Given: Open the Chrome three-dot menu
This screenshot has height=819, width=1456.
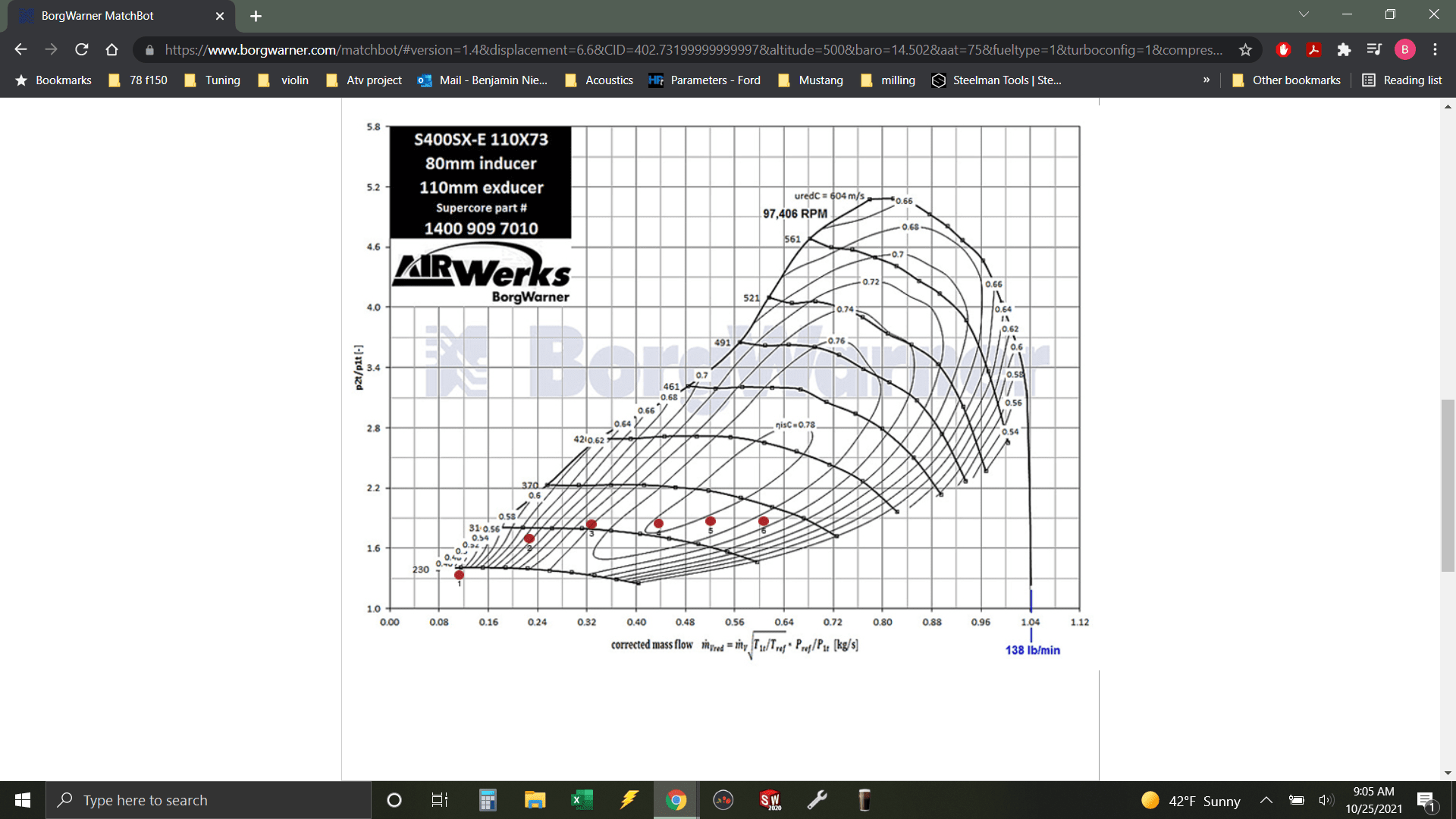Looking at the screenshot, I should 1435,49.
